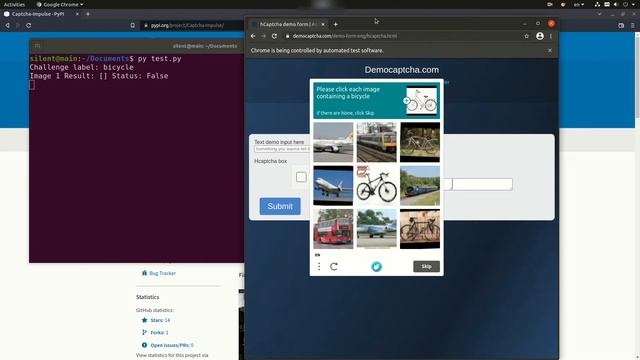Open a new tab in Democaptcha window
This screenshot has width=640, height=360.
336,24
